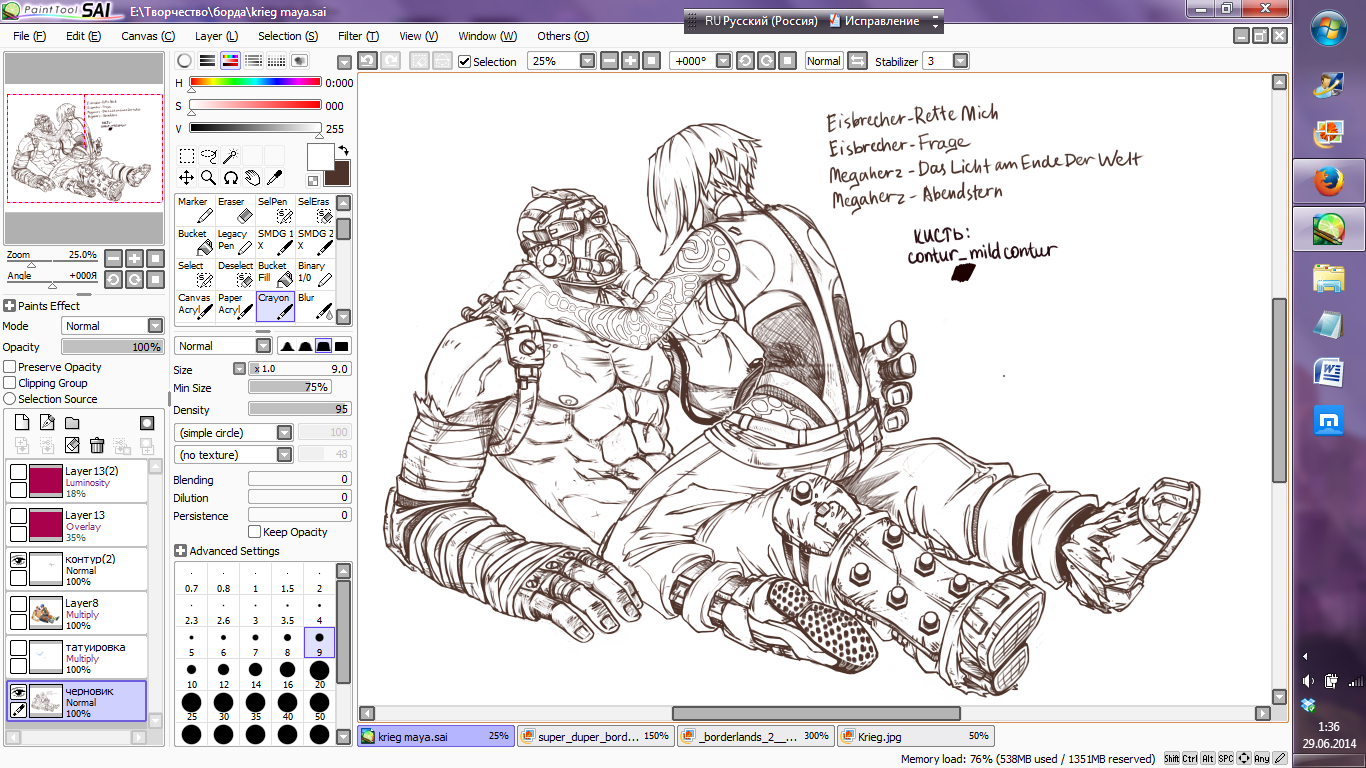Open the +000° rotation angle dropdown
The height and width of the screenshot is (768, 1366).
click(722, 61)
